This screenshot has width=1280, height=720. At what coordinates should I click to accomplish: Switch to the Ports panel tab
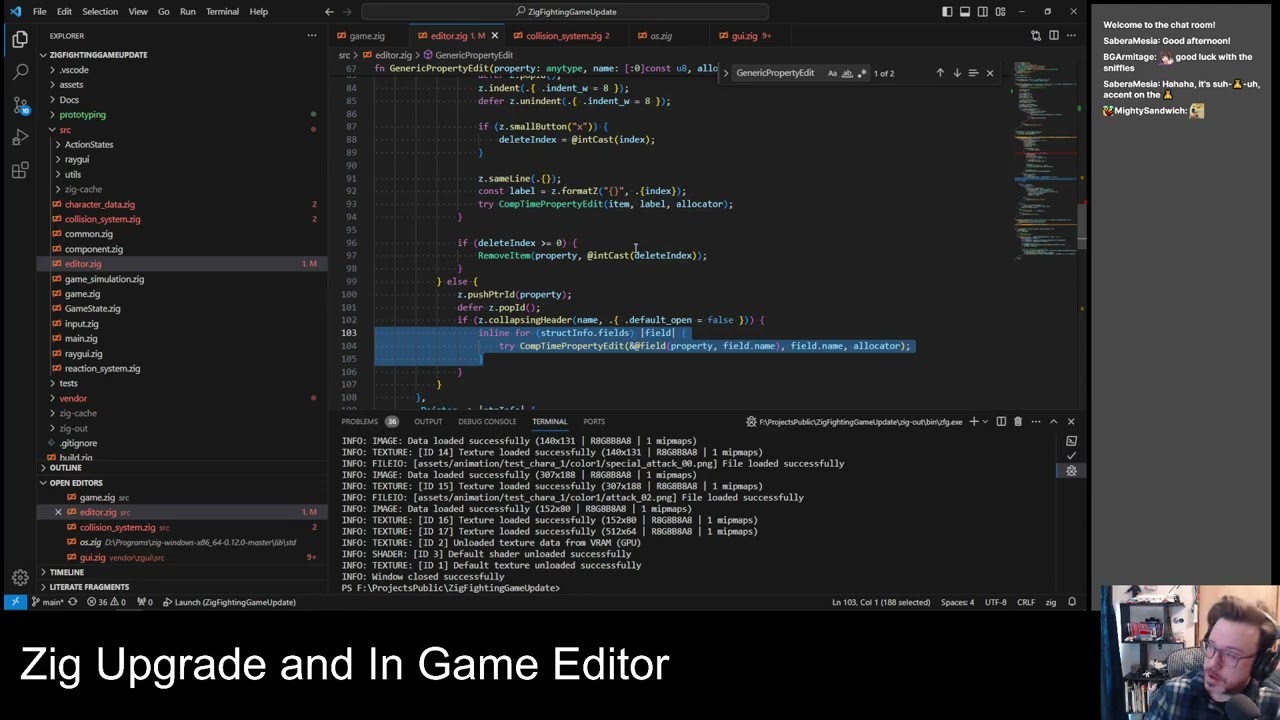(x=594, y=421)
